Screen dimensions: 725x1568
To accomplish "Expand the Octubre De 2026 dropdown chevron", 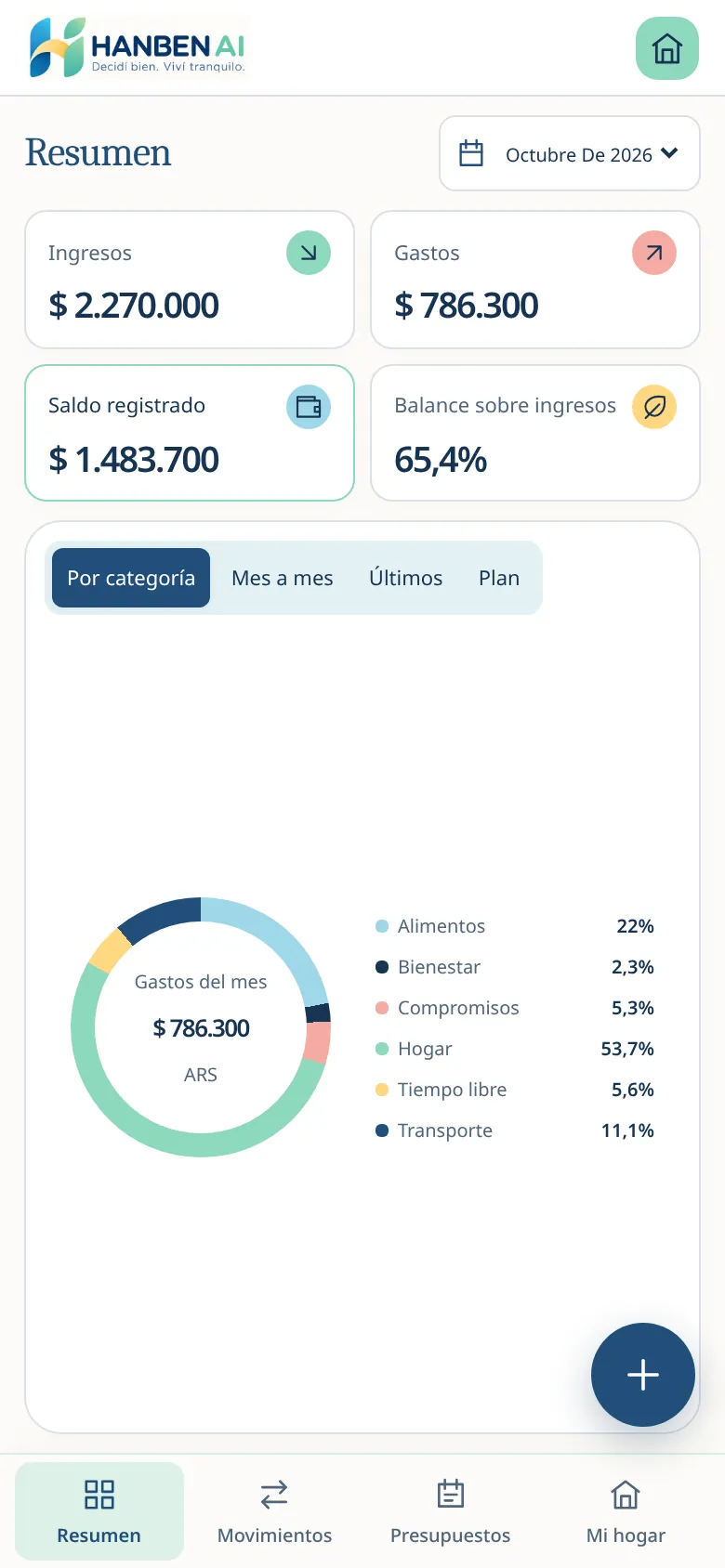I will [x=669, y=153].
